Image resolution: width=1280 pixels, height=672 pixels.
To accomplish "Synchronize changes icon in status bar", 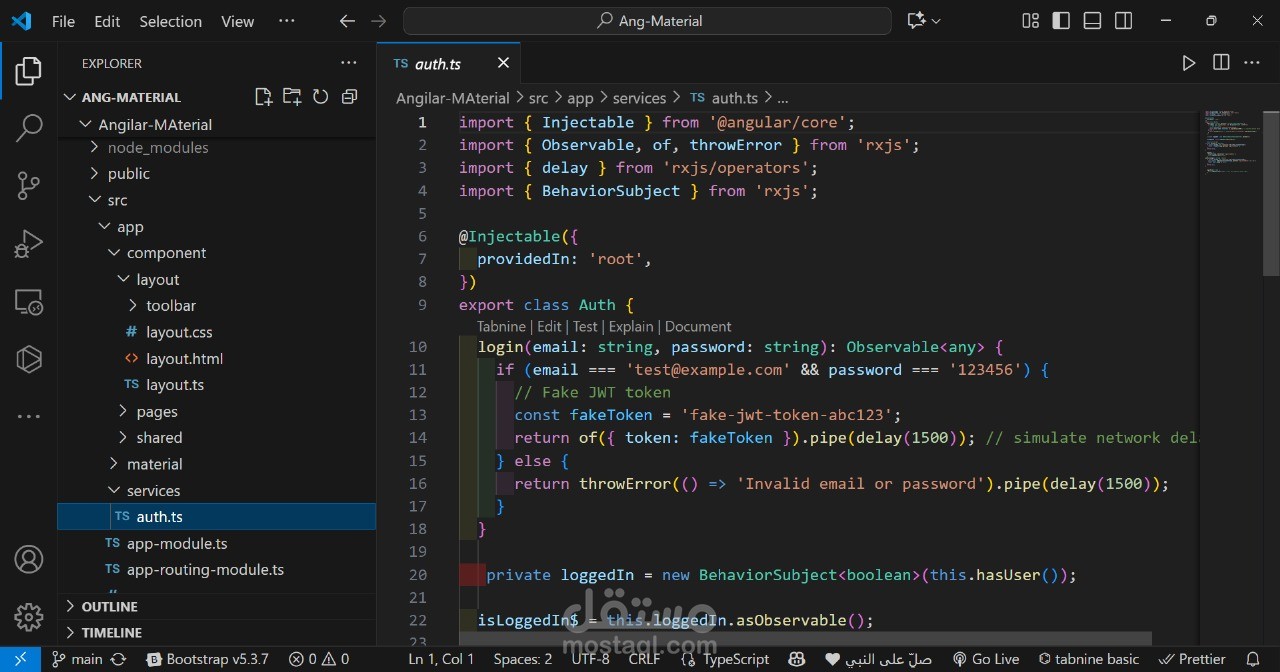I will [x=118, y=659].
